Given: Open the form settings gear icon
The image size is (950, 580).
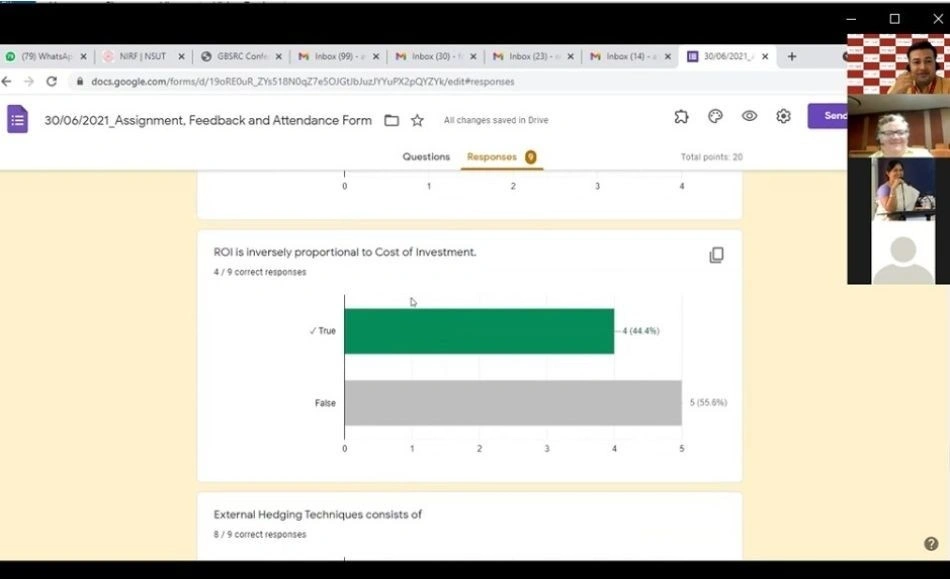Looking at the screenshot, I should tap(783, 116).
